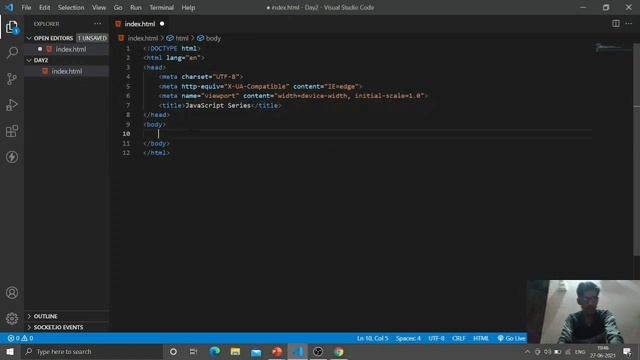
Task: Open the Selection menu
Action: pyautogui.click(x=71, y=7)
